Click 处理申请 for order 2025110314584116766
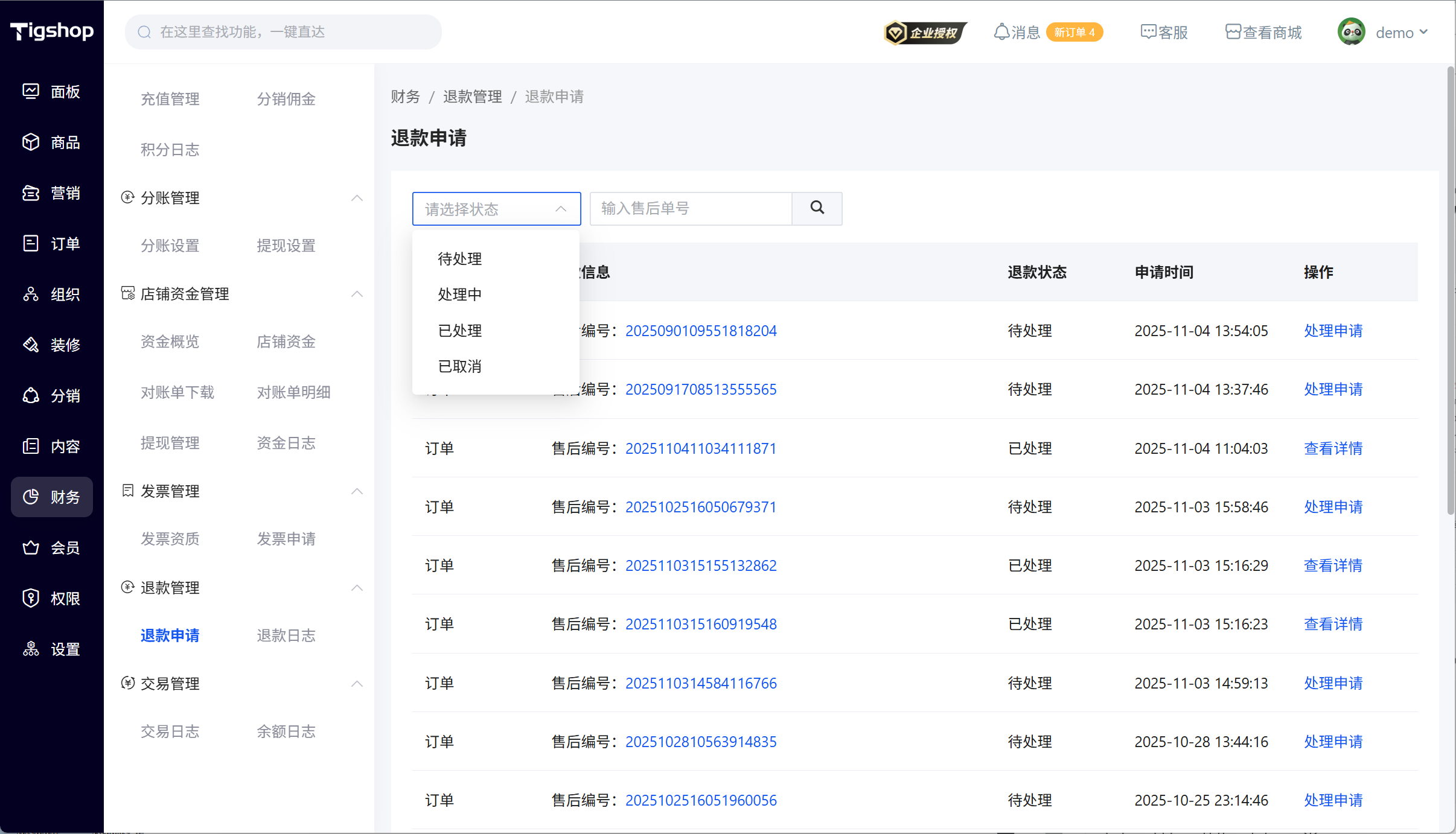 point(1333,683)
